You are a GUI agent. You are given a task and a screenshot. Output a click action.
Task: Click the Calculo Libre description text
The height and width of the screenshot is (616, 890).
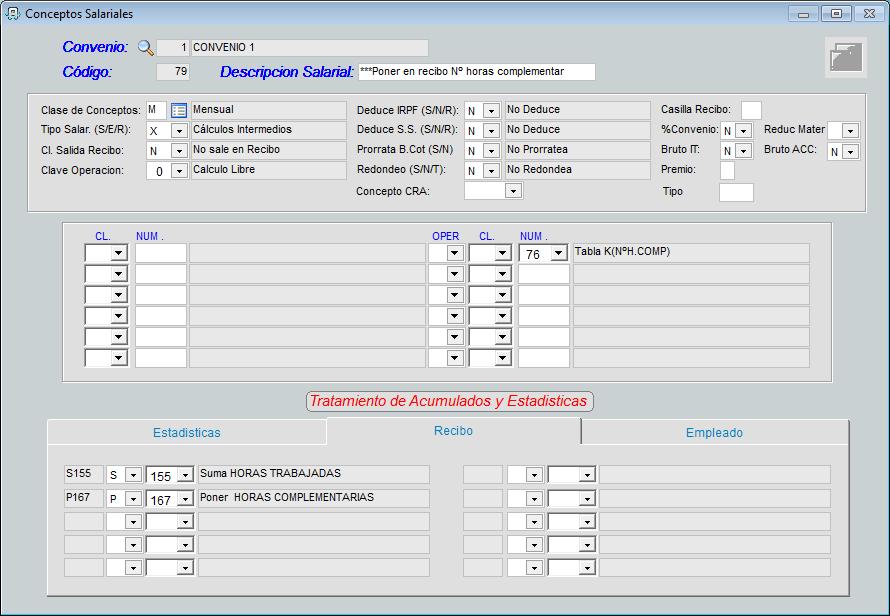click(224, 169)
